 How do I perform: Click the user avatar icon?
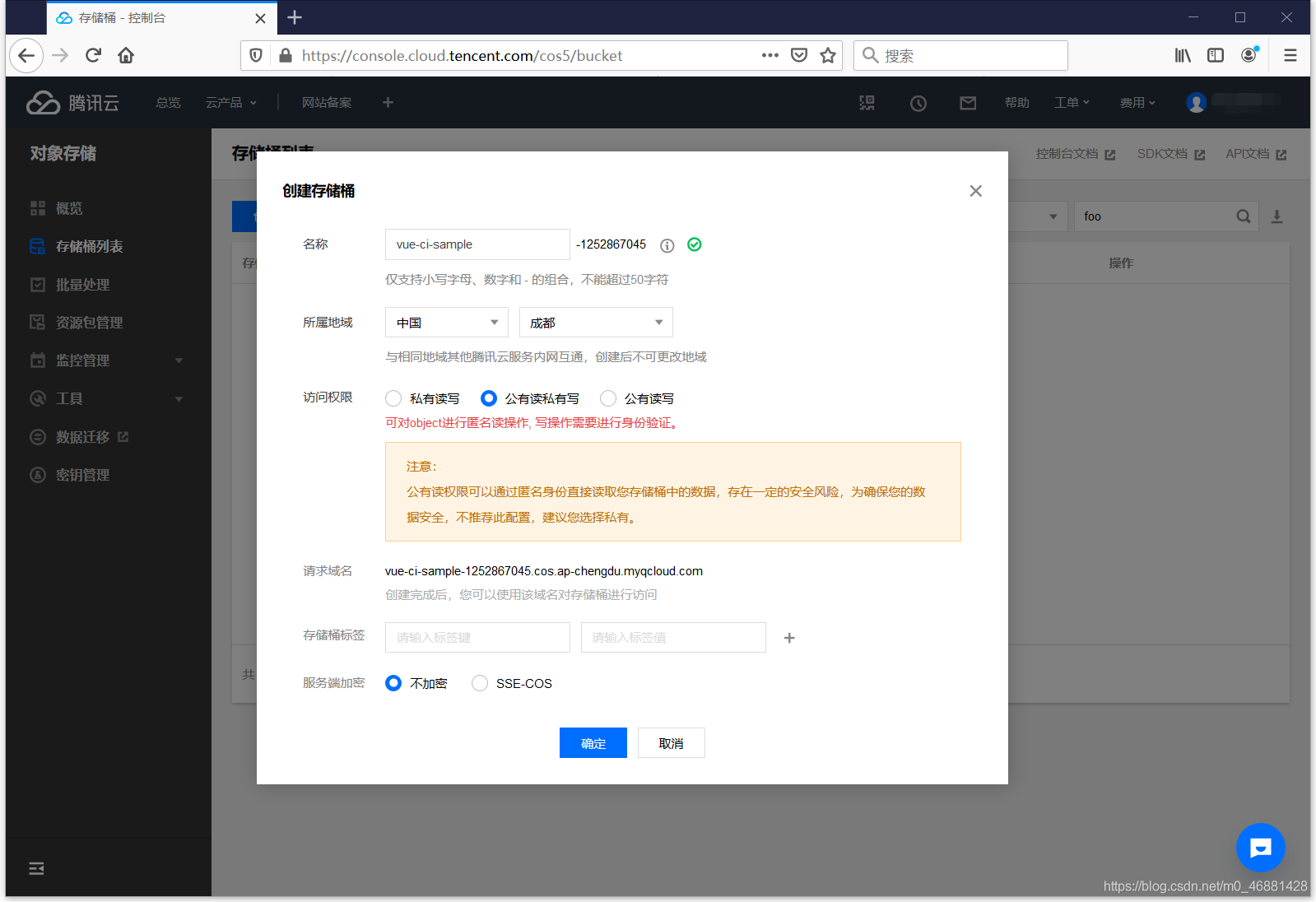coord(1196,102)
